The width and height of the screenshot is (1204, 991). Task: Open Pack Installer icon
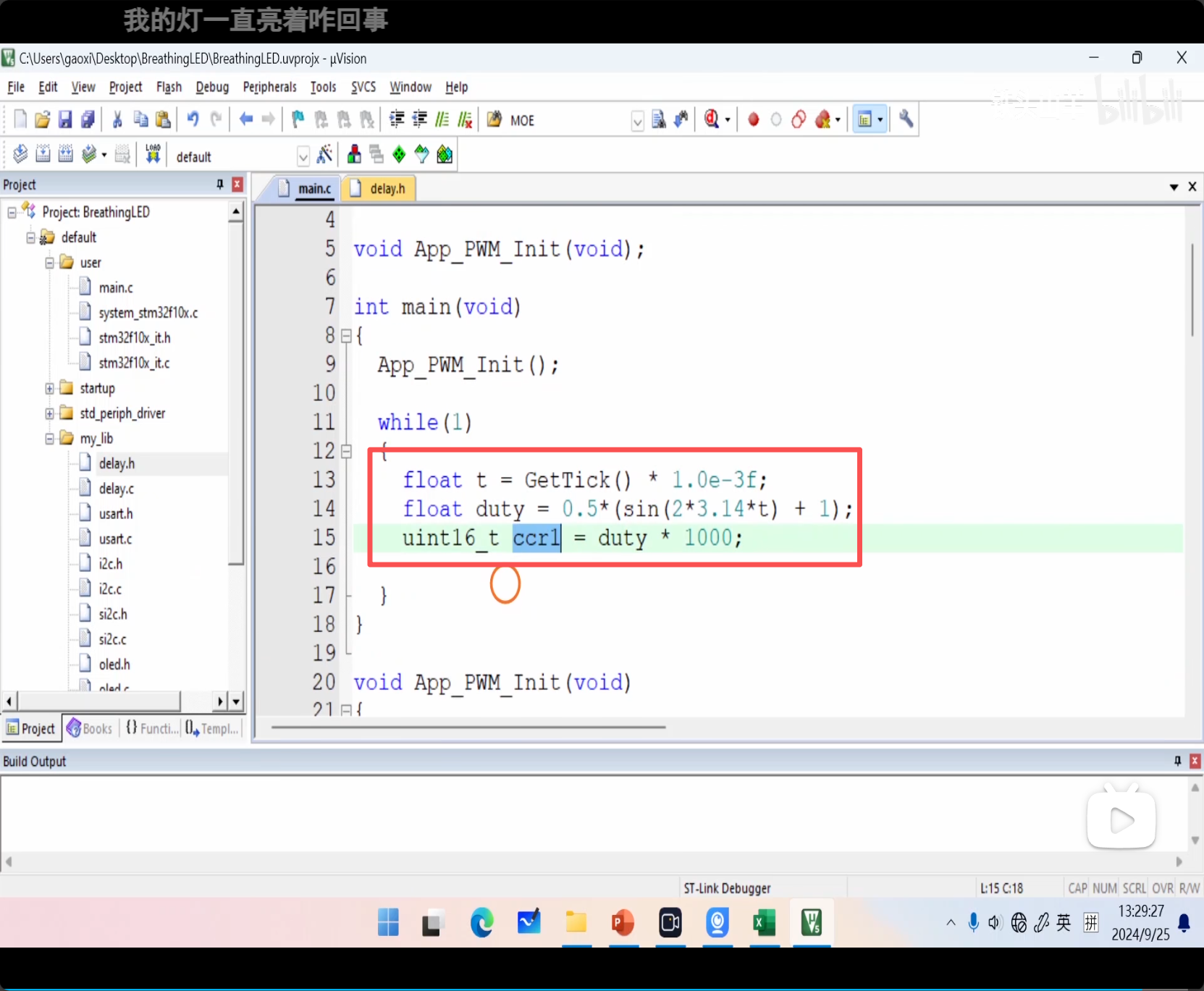pyautogui.click(x=445, y=153)
